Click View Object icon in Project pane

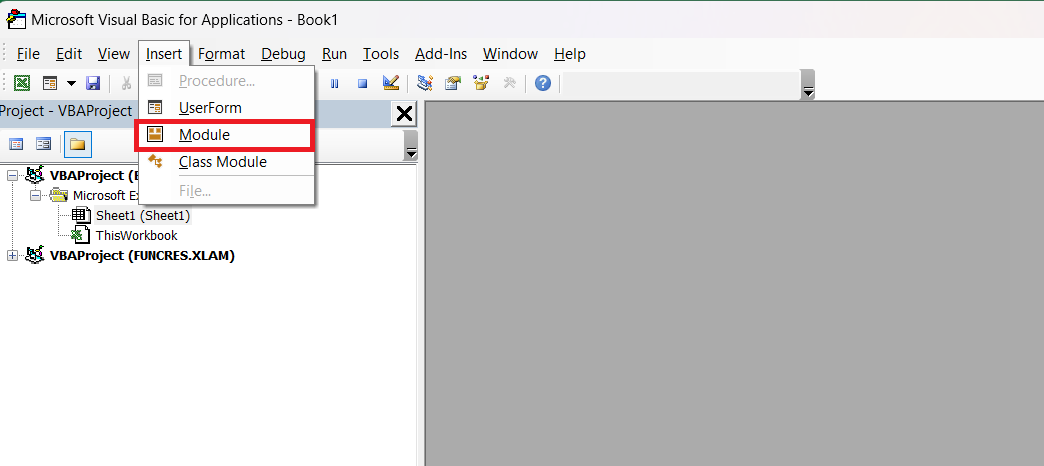coord(44,144)
